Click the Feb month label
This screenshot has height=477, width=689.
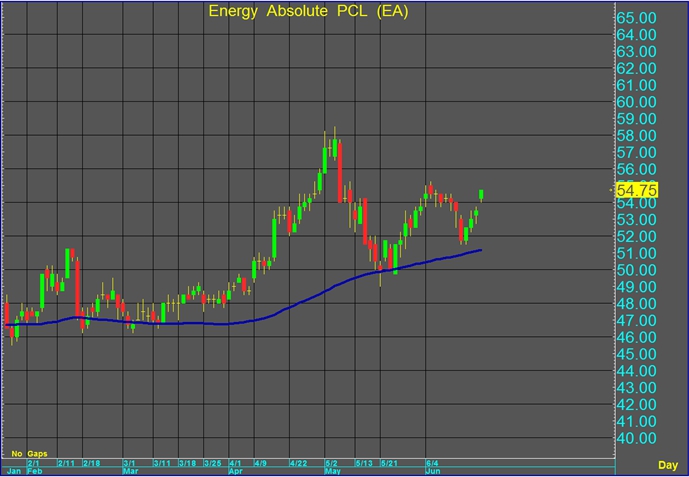[34, 471]
